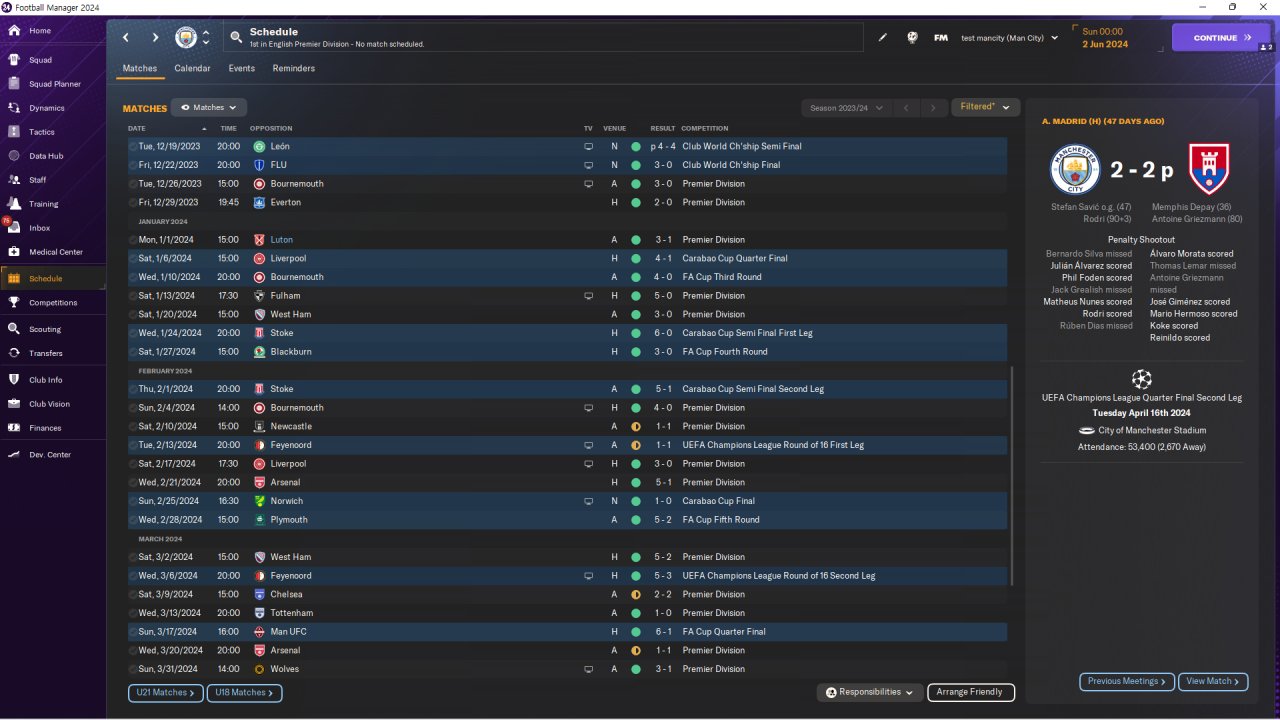Expand the Filtered dropdown
Image resolution: width=1280 pixels, height=720 pixels.
click(985, 107)
